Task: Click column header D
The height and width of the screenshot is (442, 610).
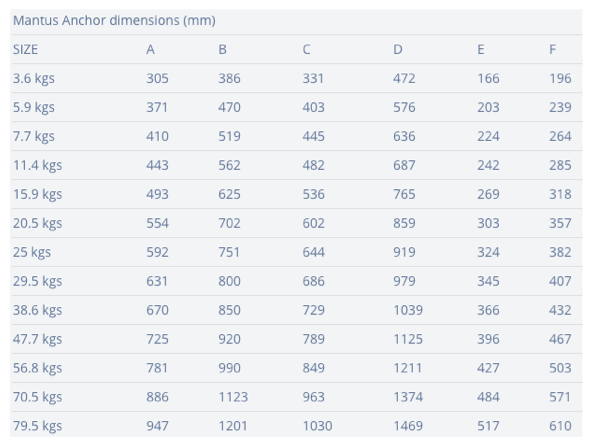Action: coord(398,49)
